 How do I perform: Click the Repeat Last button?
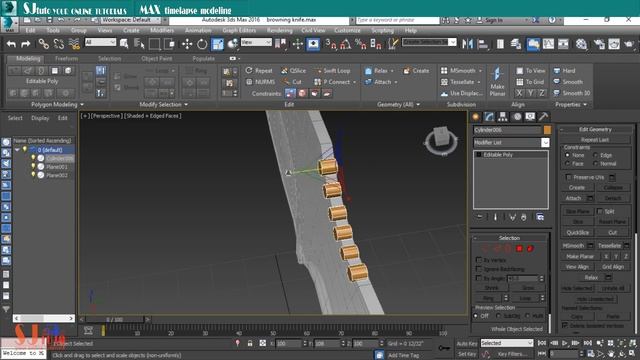pyautogui.click(x=595, y=140)
